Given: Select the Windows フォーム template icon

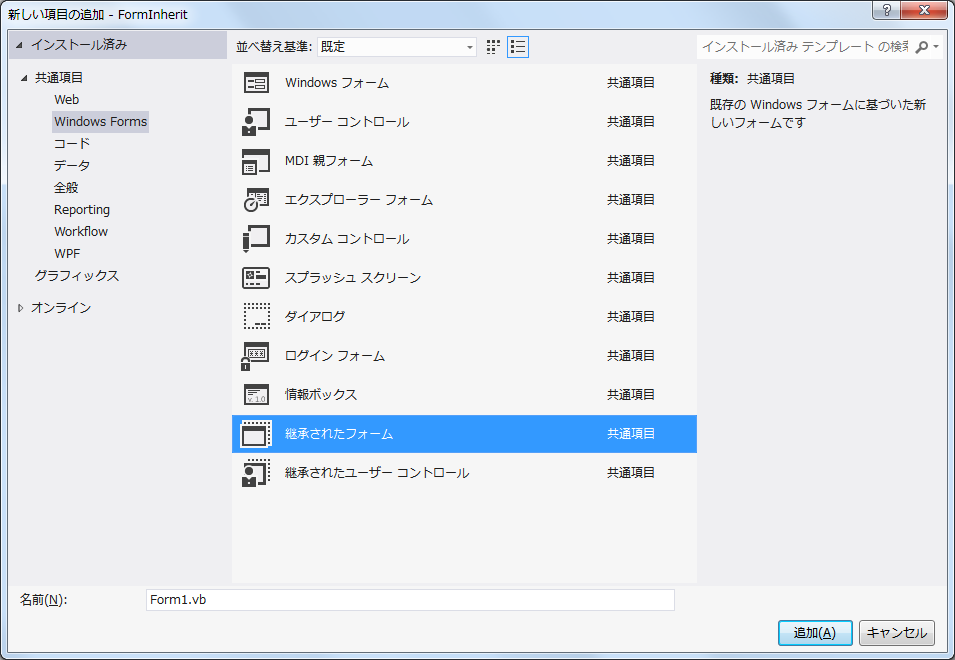Looking at the screenshot, I should (256, 83).
